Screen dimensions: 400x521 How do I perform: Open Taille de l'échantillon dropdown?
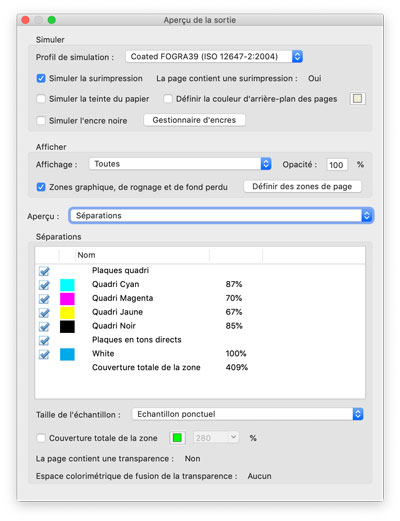coord(247,414)
